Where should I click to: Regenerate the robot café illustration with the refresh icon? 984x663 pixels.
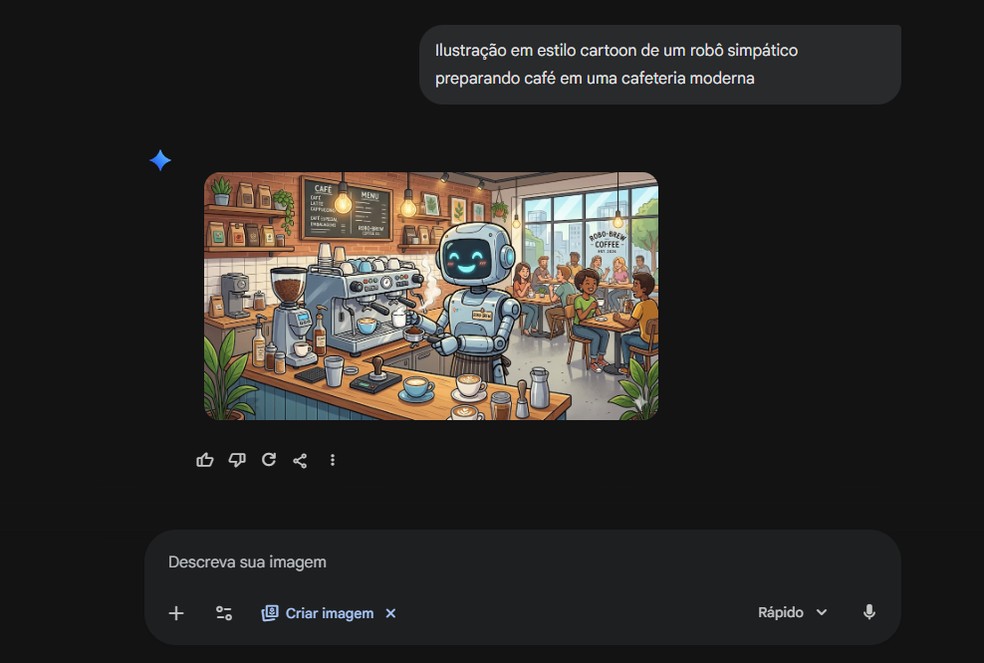pyautogui.click(x=269, y=459)
